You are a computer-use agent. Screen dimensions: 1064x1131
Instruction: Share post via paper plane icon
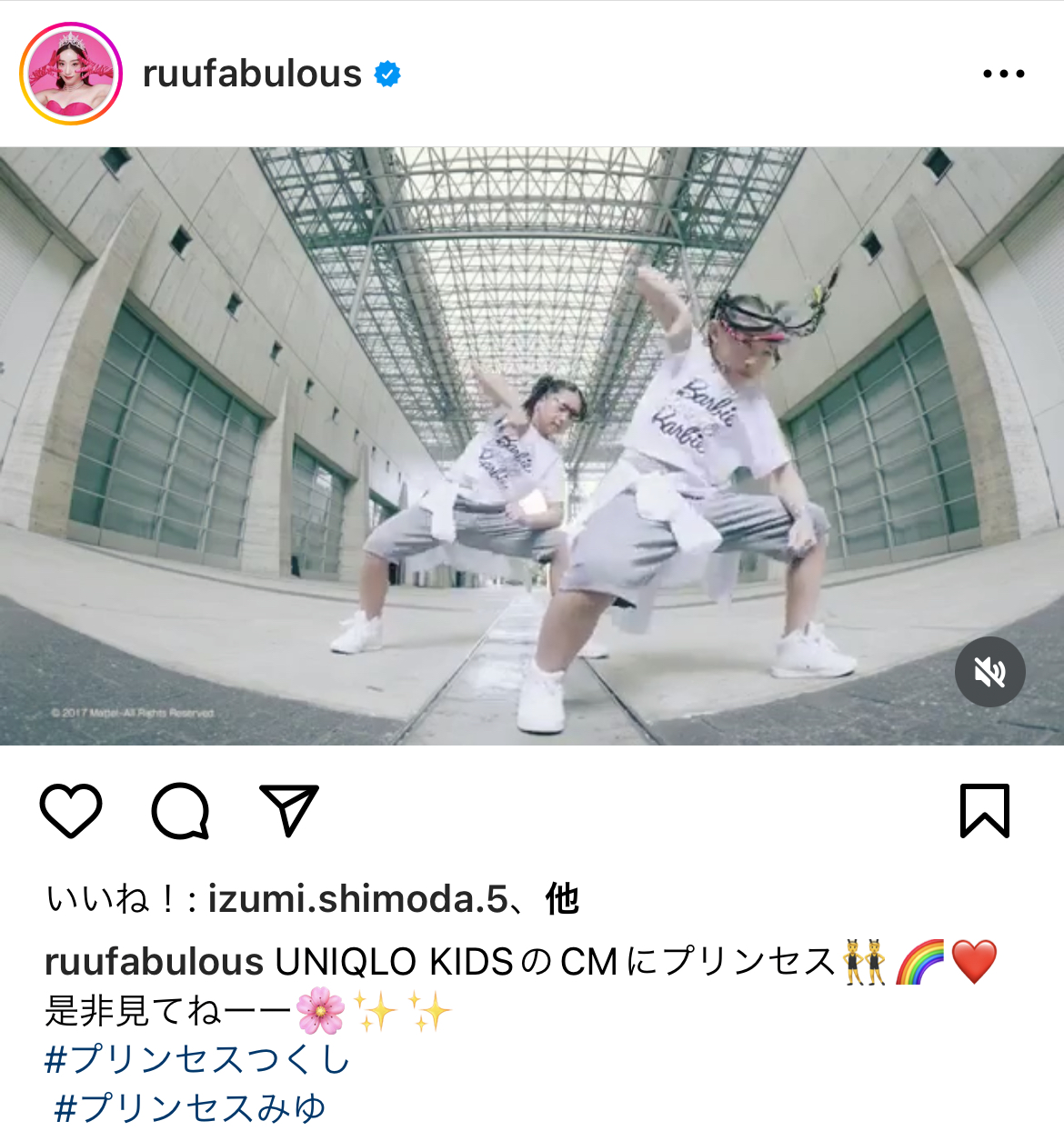coord(289,809)
